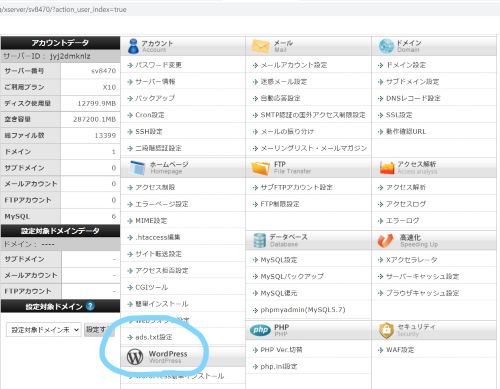Open the アクセス解析 link below its header
500x389 pixels.
point(406,187)
